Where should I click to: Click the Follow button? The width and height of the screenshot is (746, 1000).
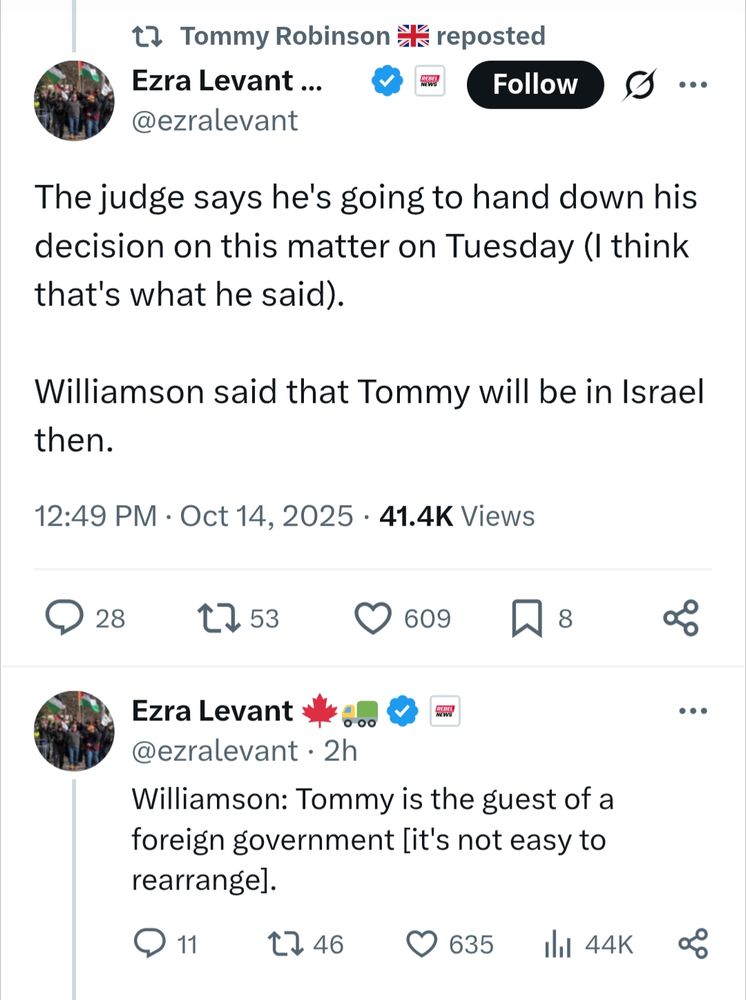(535, 85)
